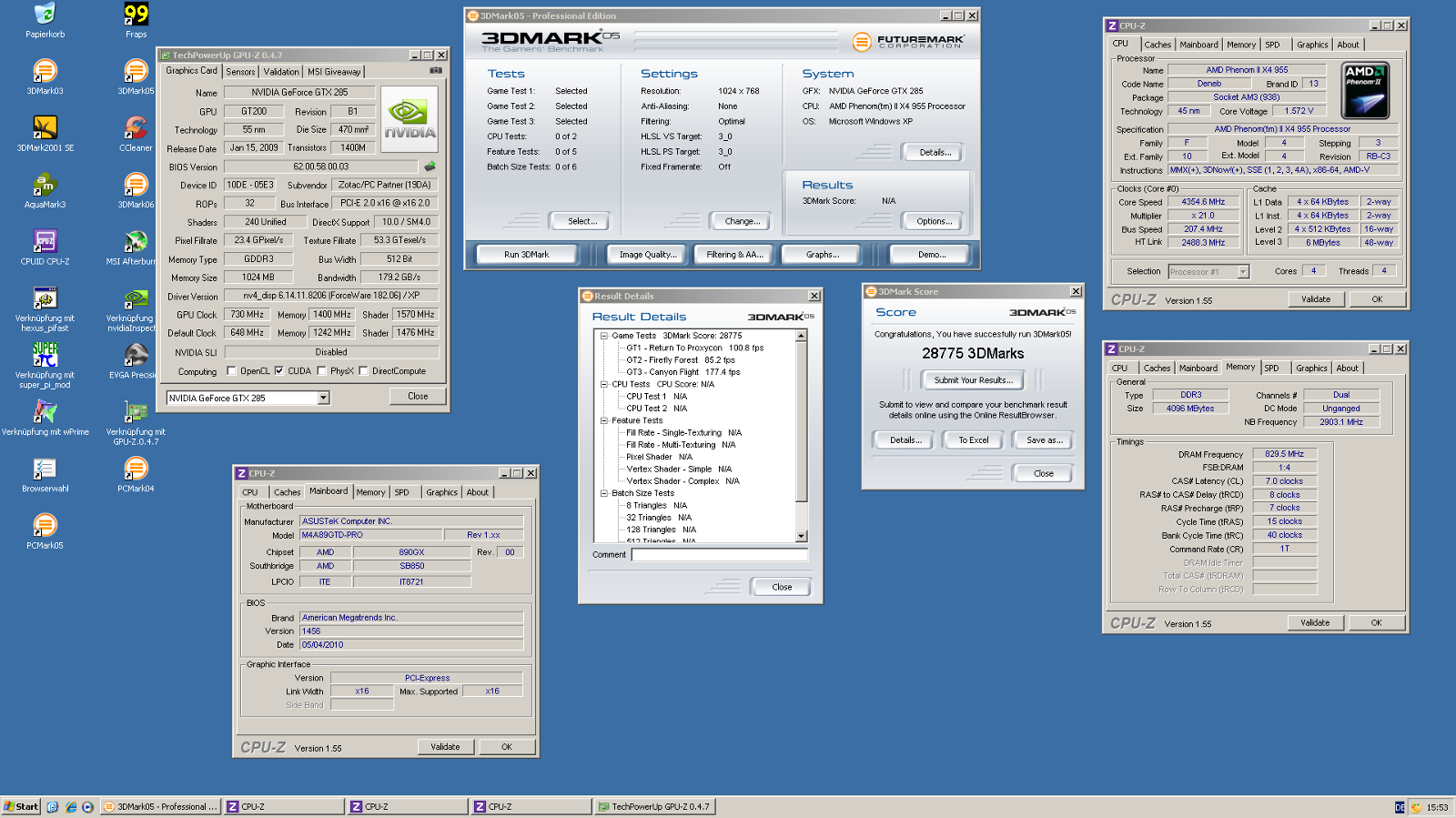The image size is (1456, 818).
Task: Collapse the Batch Size Tests tree node
Action: (603, 493)
